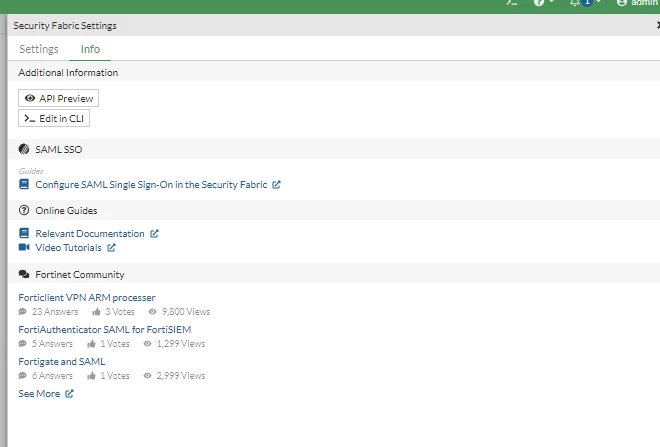
Task: Open Configure SAML Single Sign-On guide link
Action: (151, 185)
